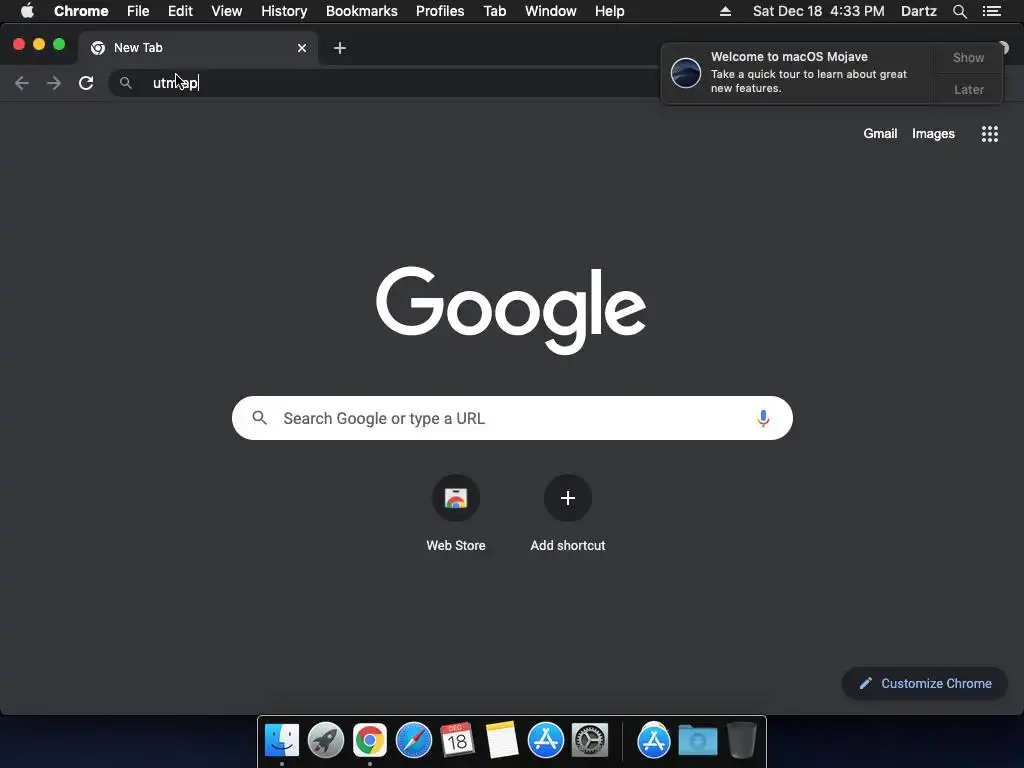Screen dimensions: 1024x768
Task: Open System Preferences from the Dock
Action: (x=590, y=741)
